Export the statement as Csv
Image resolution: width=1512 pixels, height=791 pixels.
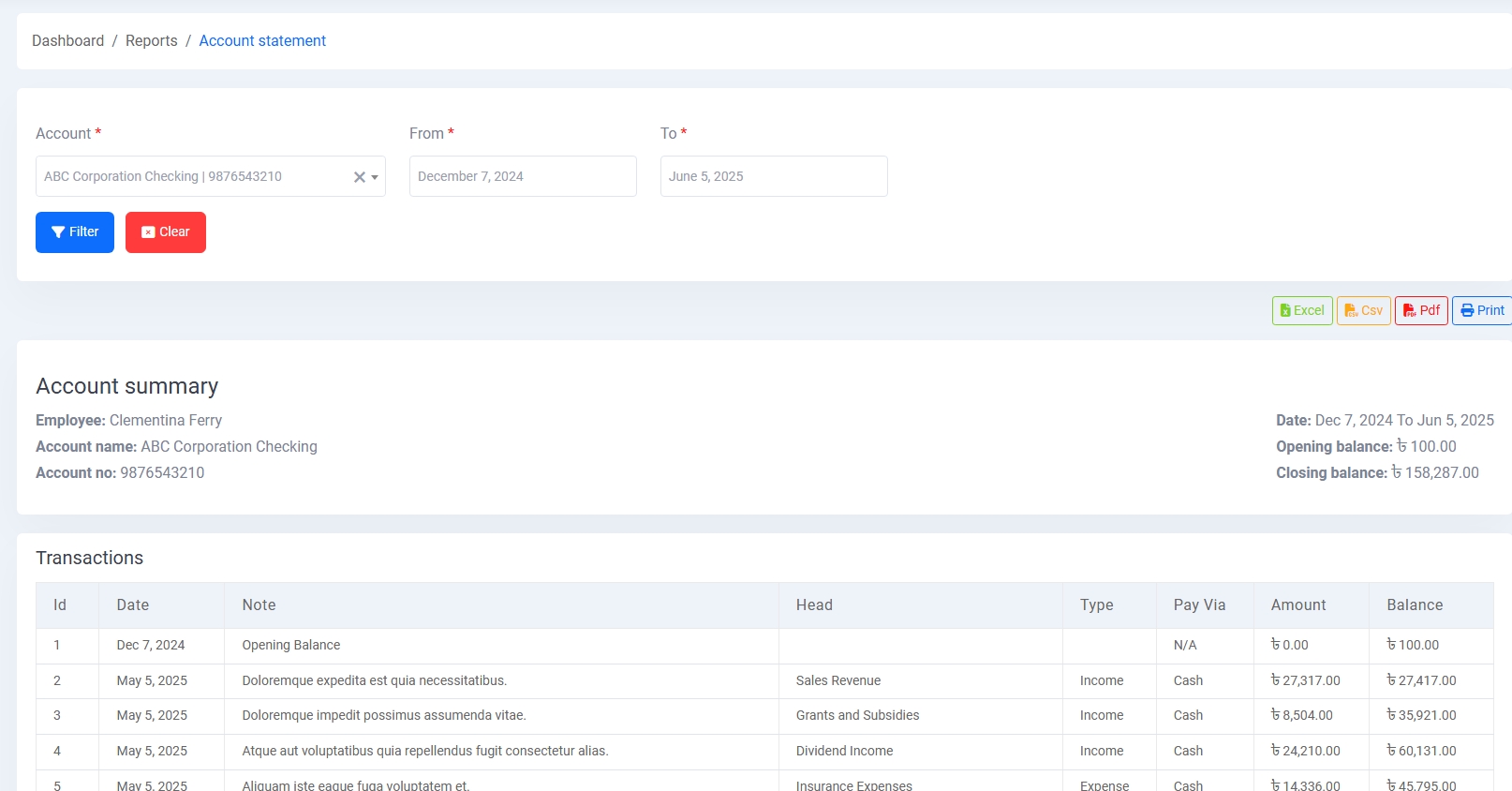[1363, 310]
